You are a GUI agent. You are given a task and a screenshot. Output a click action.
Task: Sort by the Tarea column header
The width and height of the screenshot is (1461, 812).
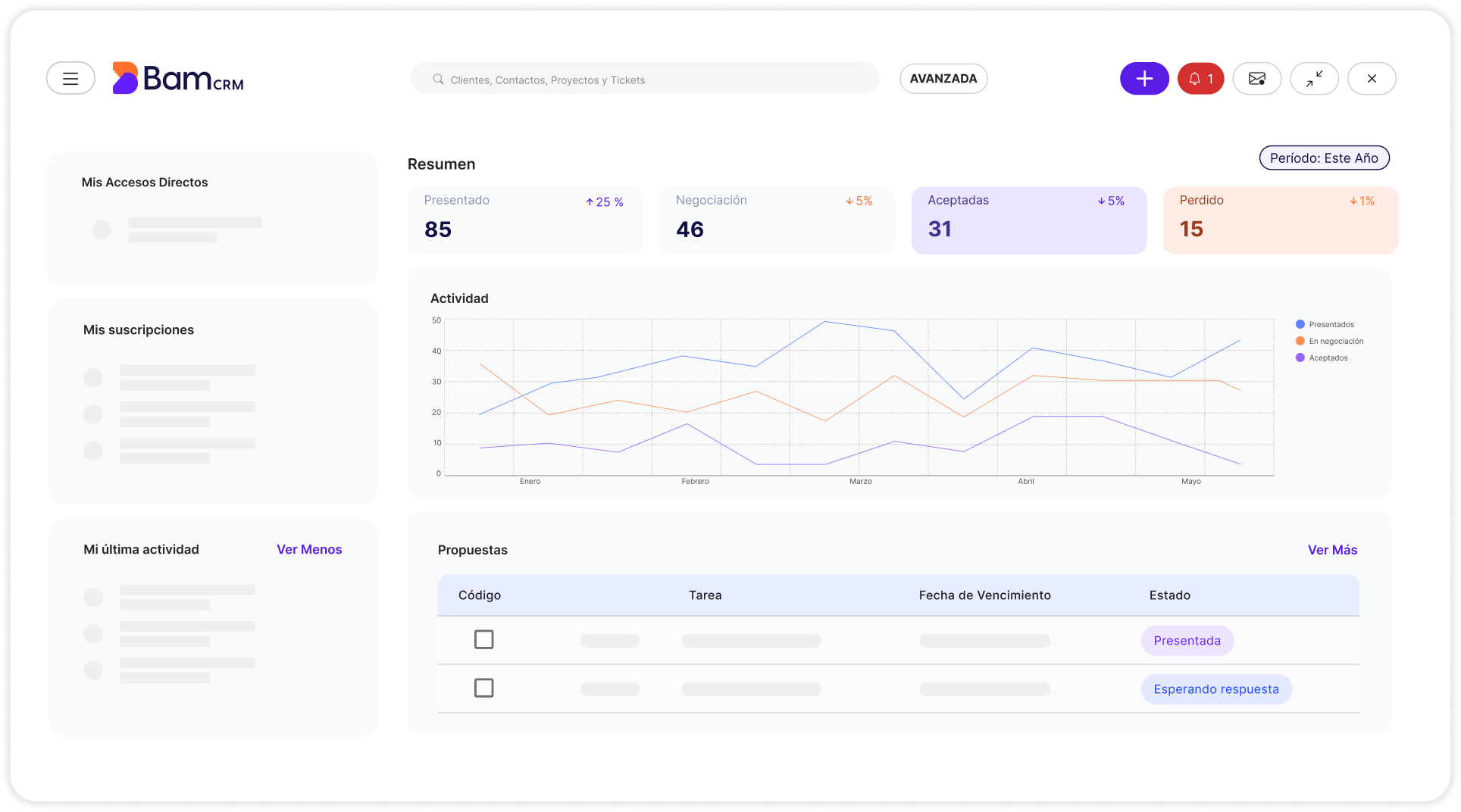pyautogui.click(x=705, y=595)
